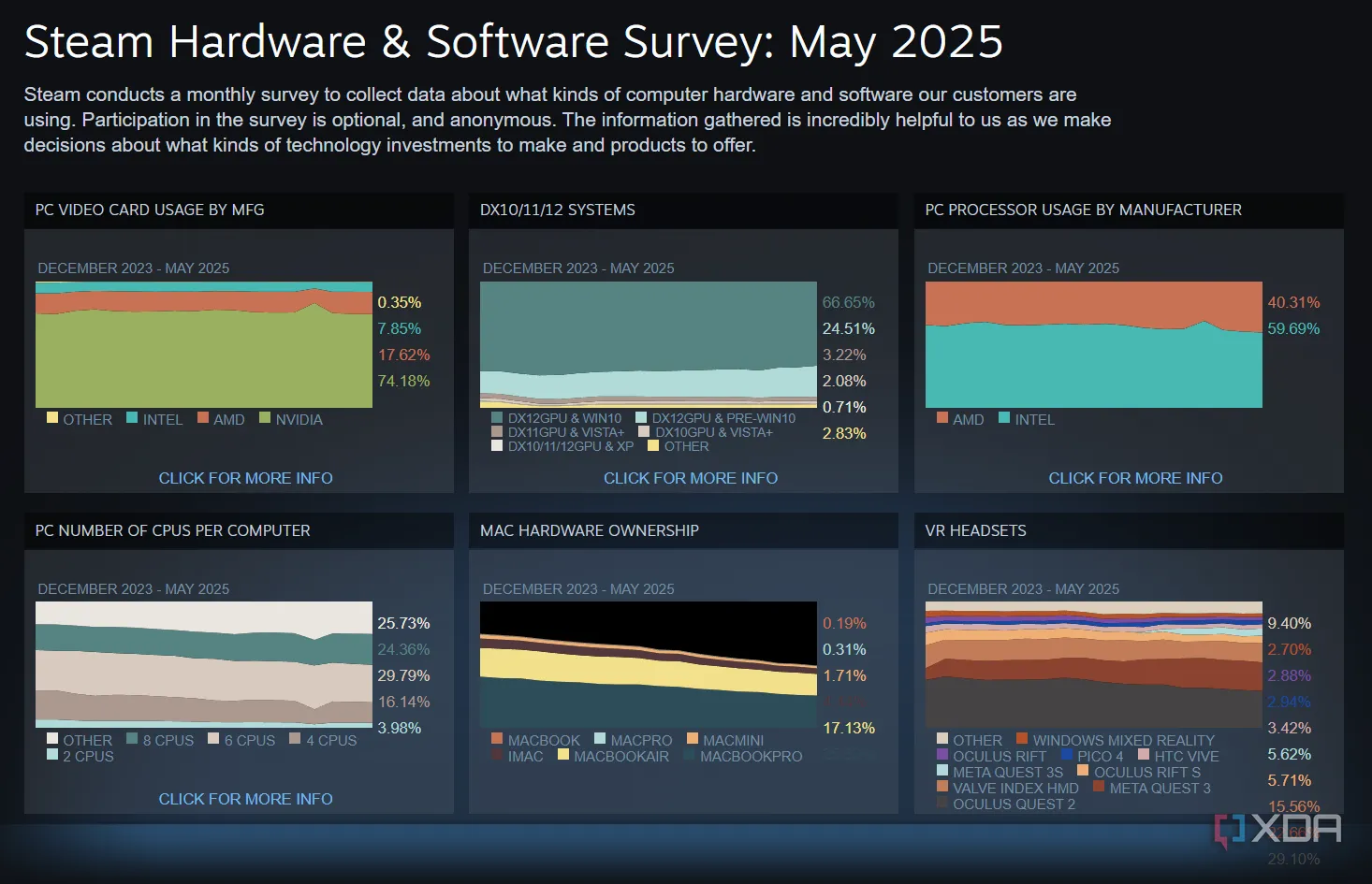Click the Mac hardware ownership area chart
The image size is (1372, 884).
click(x=648, y=664)
